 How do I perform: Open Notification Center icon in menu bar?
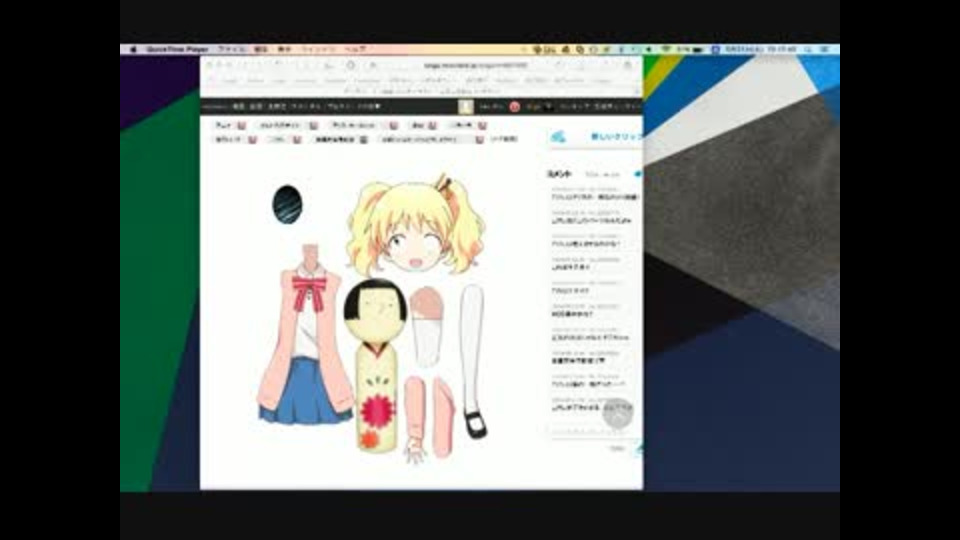825,49
